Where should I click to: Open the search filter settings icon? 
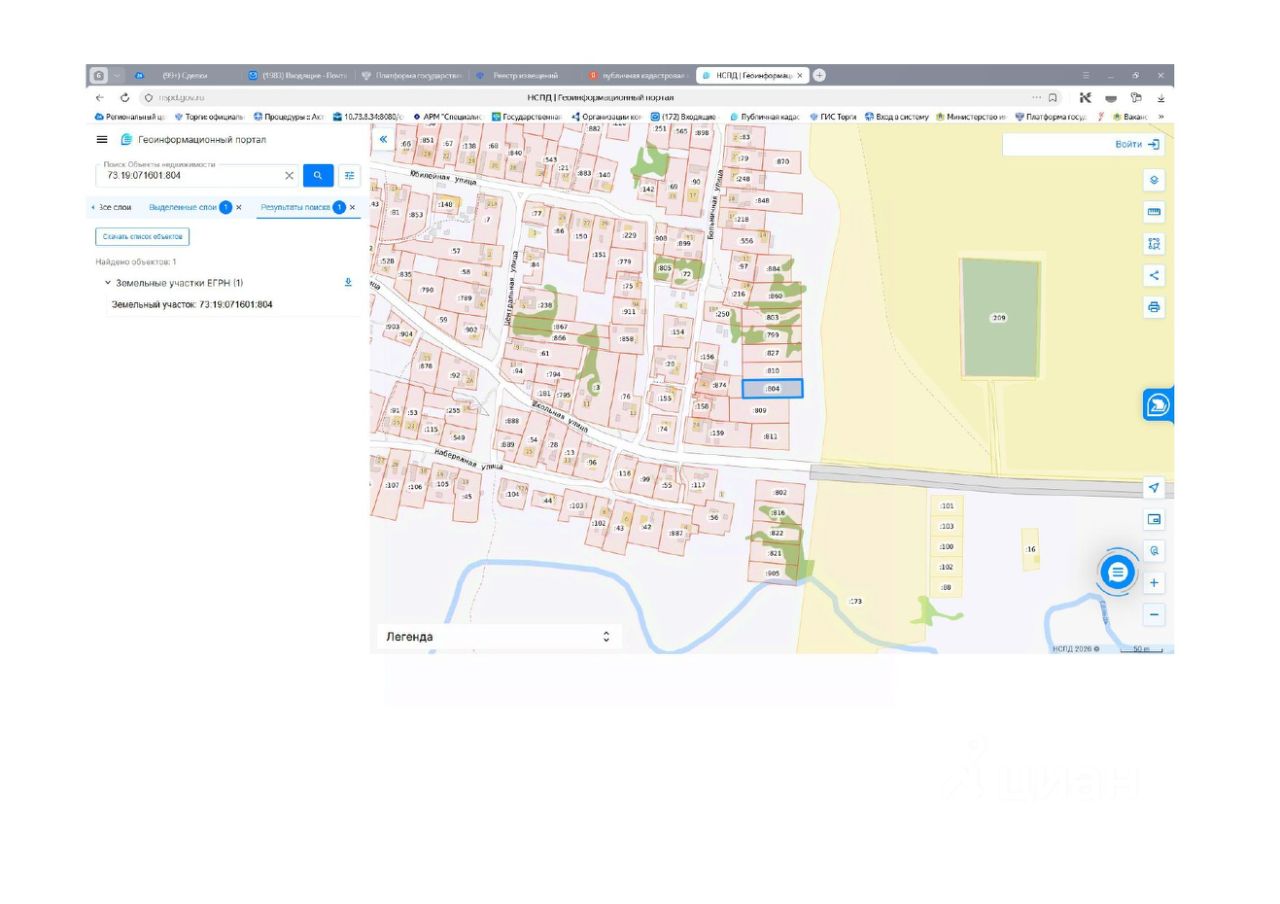click(349, 175)
